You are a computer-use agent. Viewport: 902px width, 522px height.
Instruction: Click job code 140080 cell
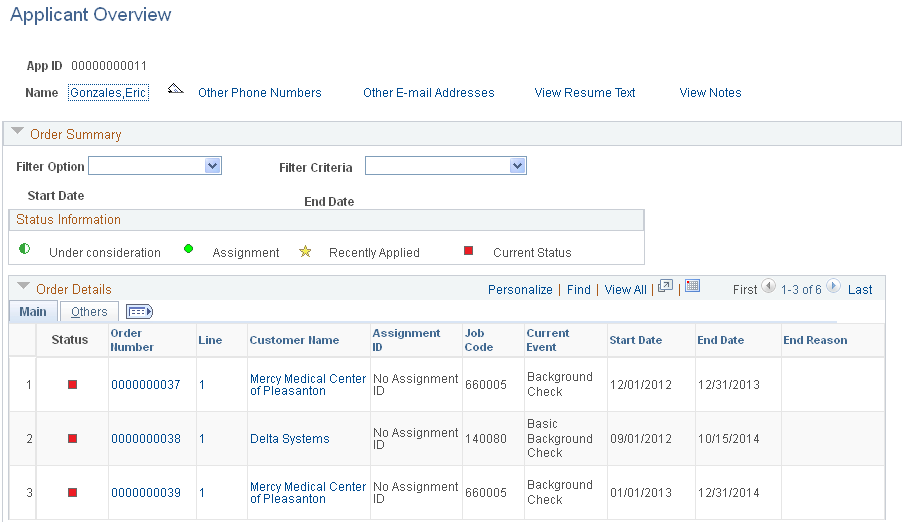click(486, 439)
